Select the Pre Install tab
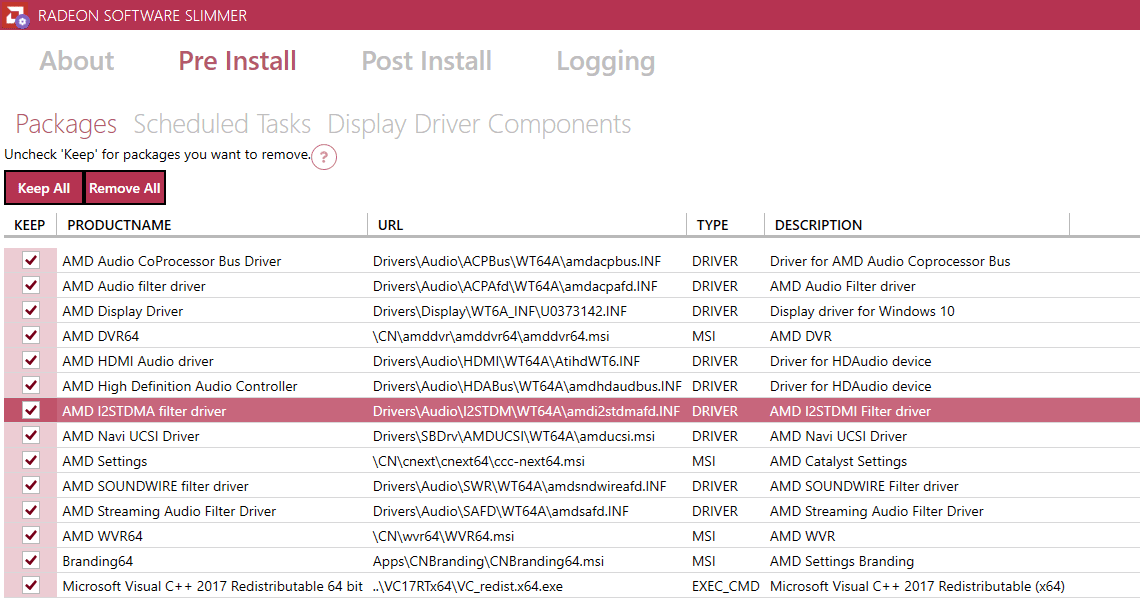Image resolution: width=1140 pixels, height=604 pixels. (x=237, y=61)
